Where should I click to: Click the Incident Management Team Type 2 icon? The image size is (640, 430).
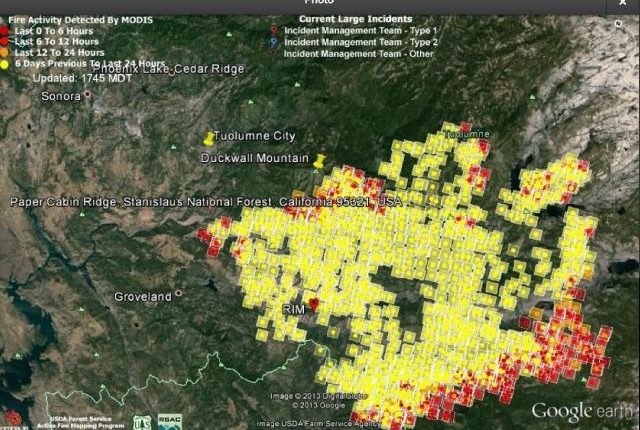[x=274, y=42]
